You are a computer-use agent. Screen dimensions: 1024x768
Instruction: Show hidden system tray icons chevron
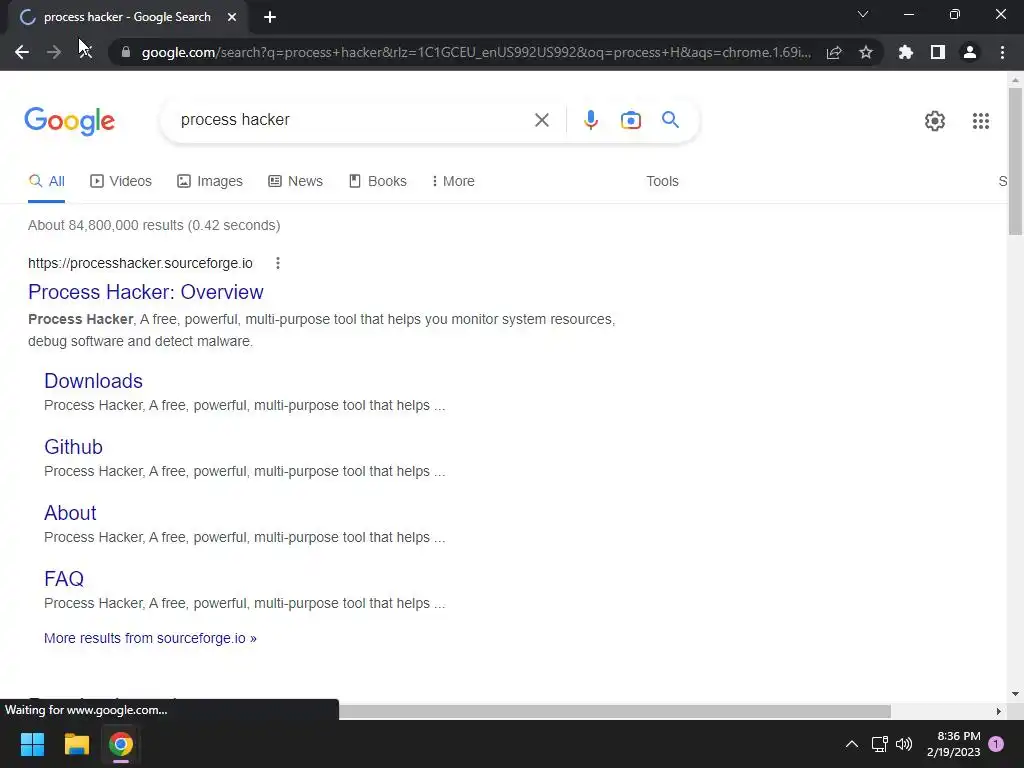click(852, 744)
